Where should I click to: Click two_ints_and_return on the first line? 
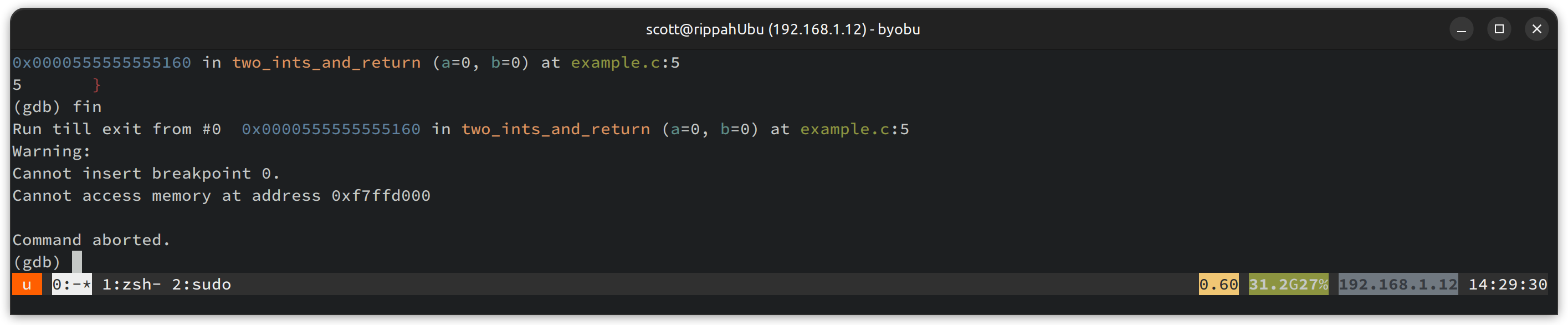(326, 63)
